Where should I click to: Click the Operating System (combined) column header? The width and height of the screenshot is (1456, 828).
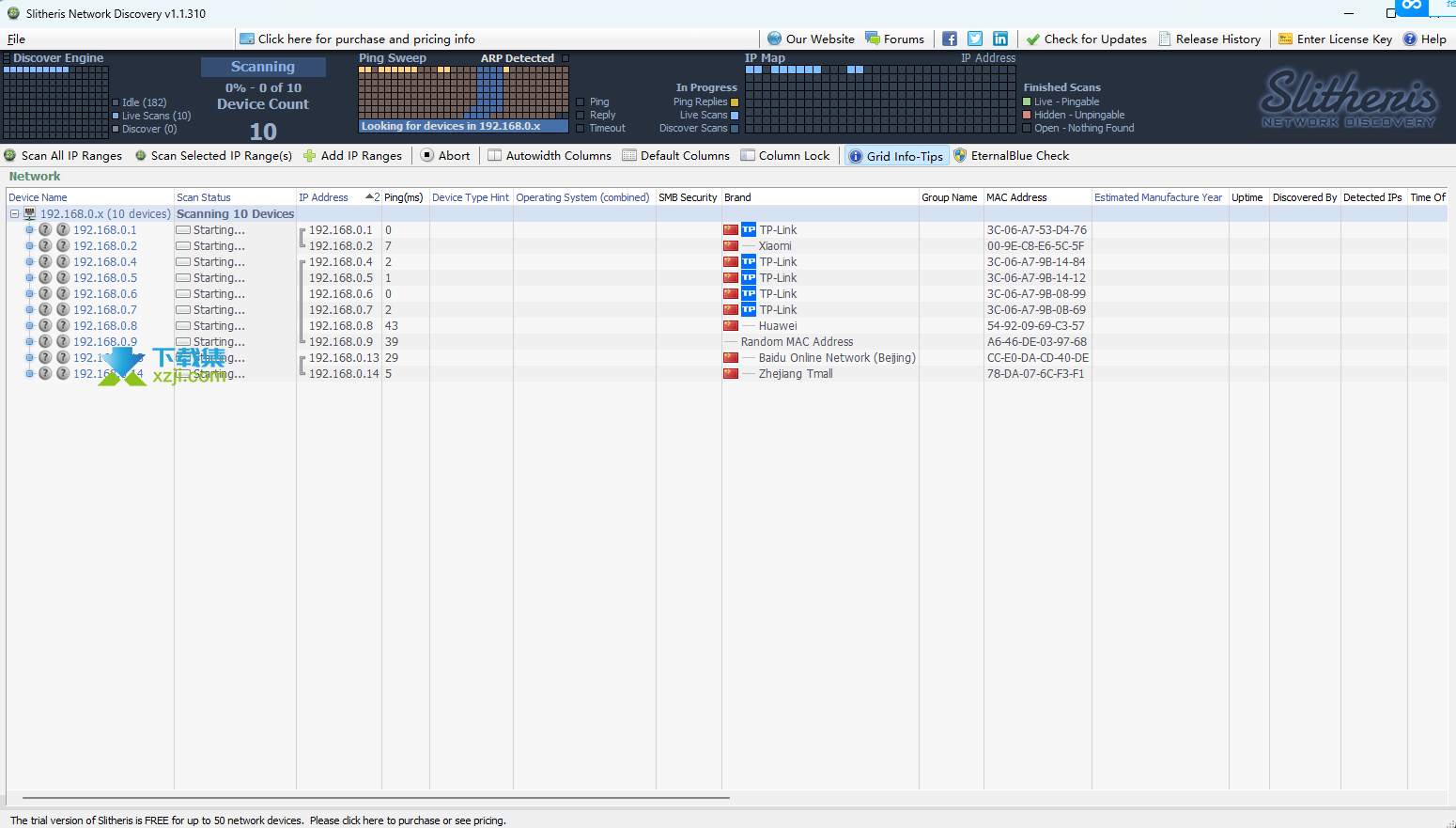point(584,197)
